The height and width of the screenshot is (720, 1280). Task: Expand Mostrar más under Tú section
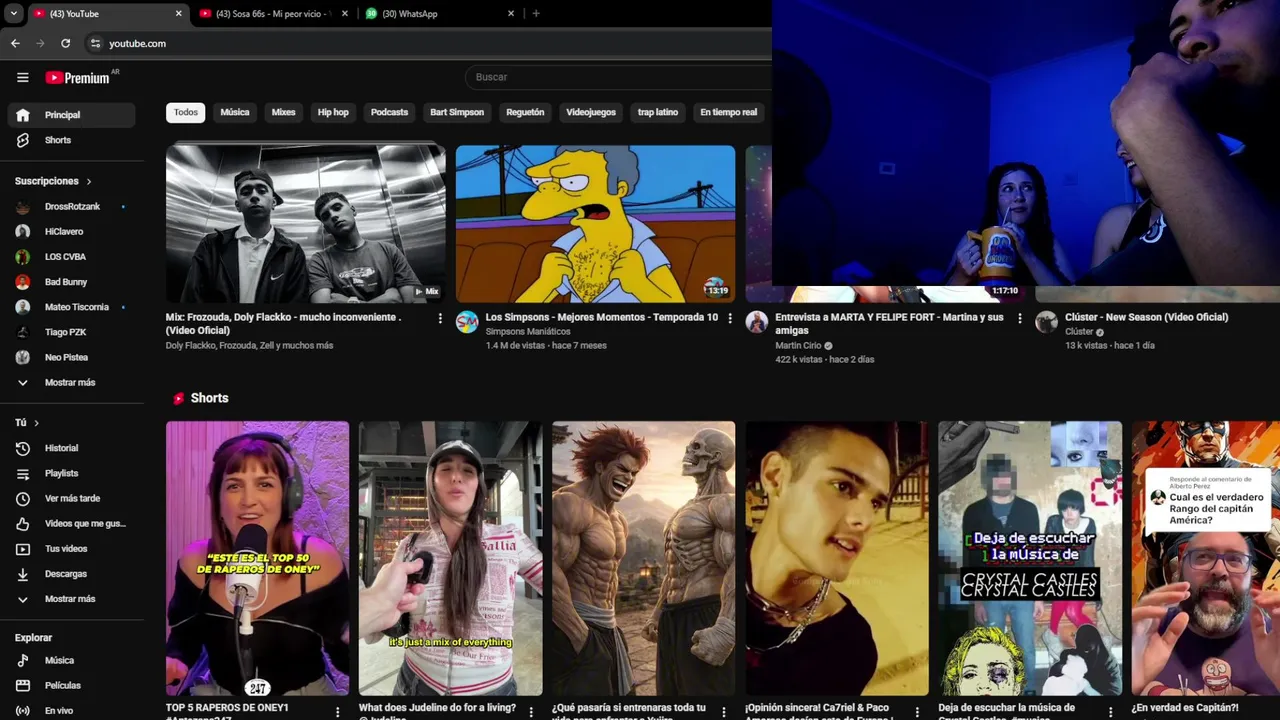coord(70,599)
